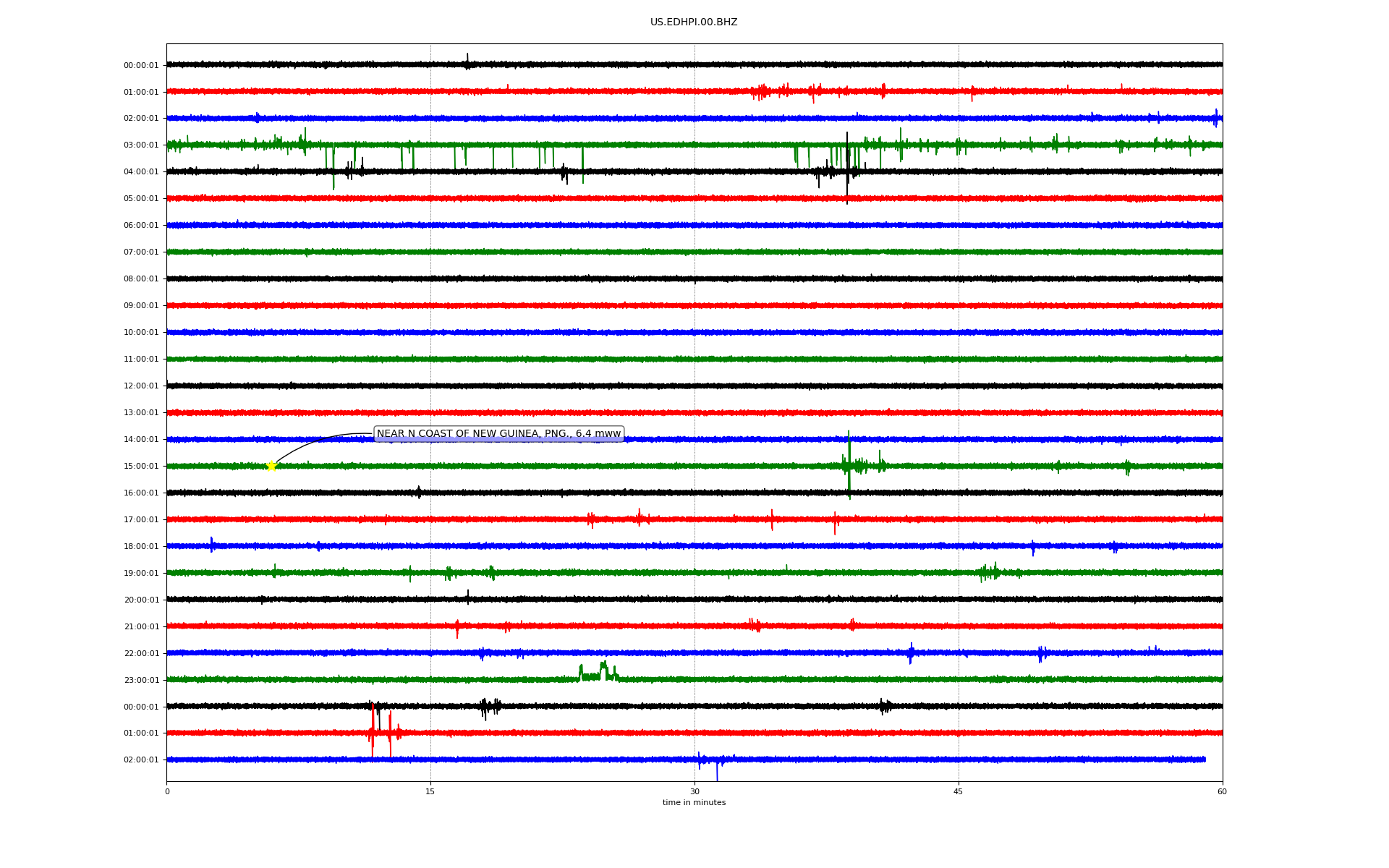
Task: Select the 12:00:01 time label
Action: pyautogui.click(x=141, y=386)
